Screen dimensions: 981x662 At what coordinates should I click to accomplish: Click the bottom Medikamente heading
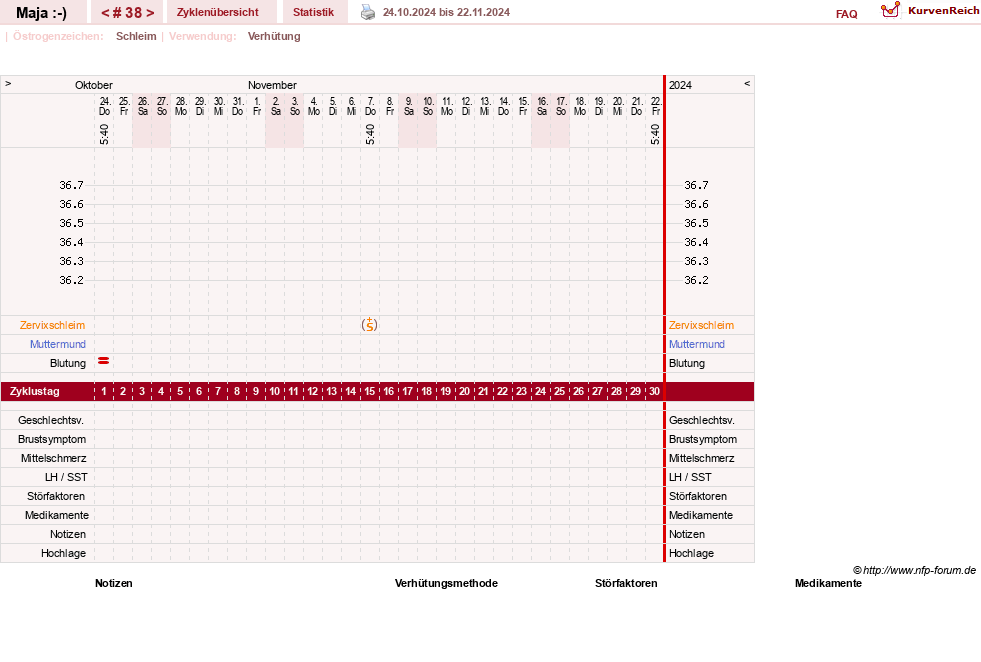[828, 583]
